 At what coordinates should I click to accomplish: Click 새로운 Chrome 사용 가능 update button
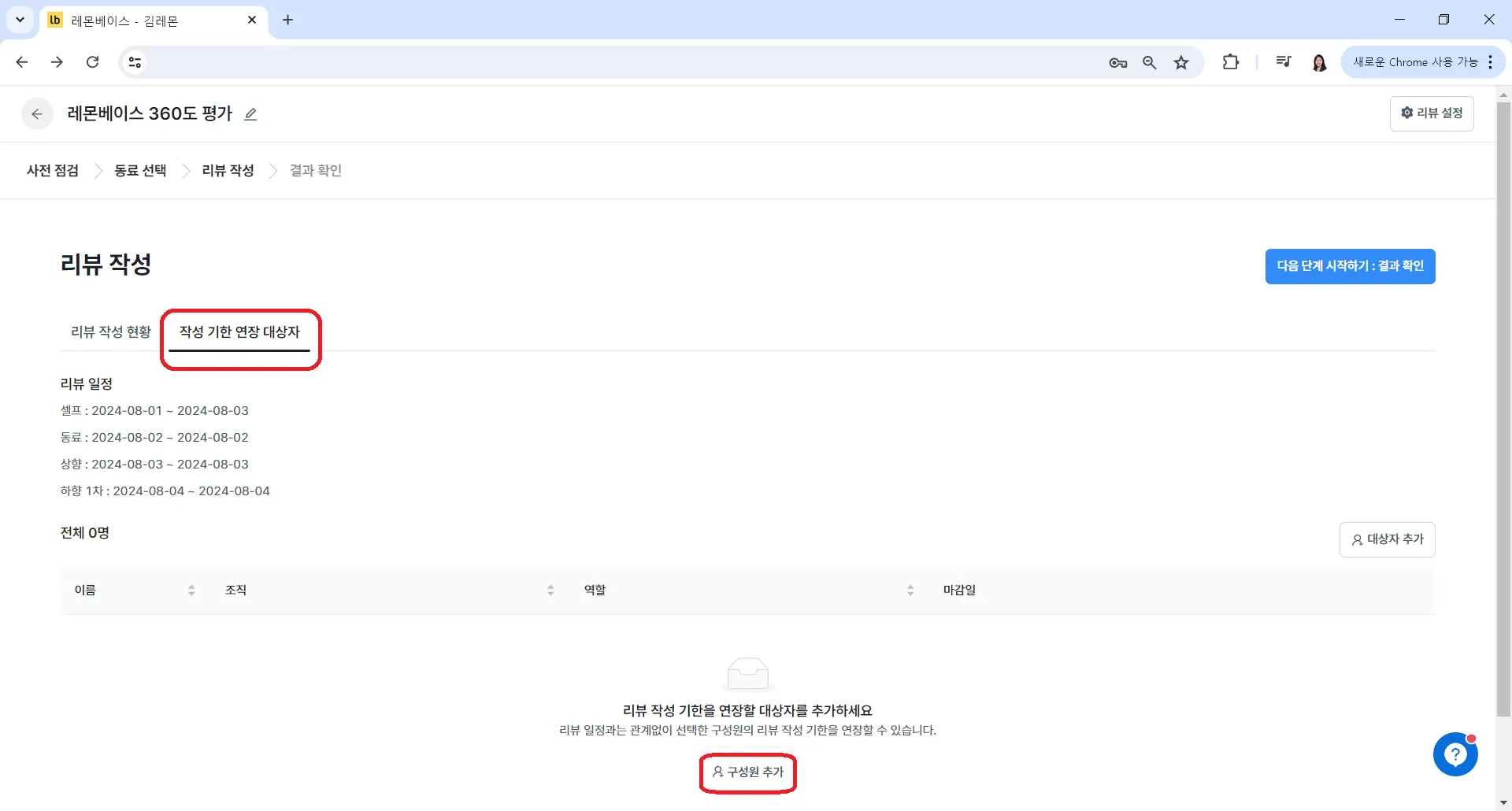(x=1423, y=62)
